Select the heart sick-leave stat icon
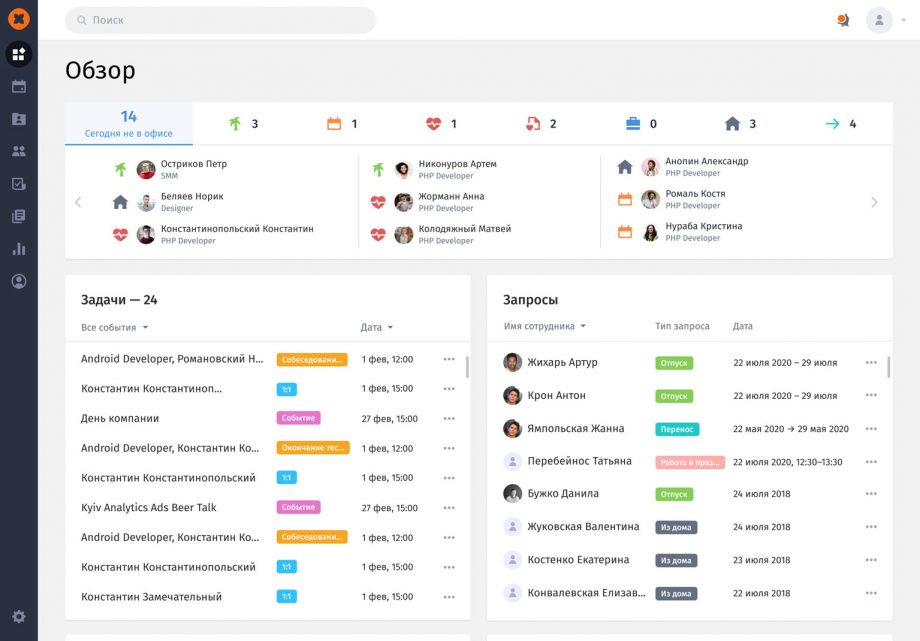Image resolution: width=920 pixels, height=641 pixels. click(435, 123)
